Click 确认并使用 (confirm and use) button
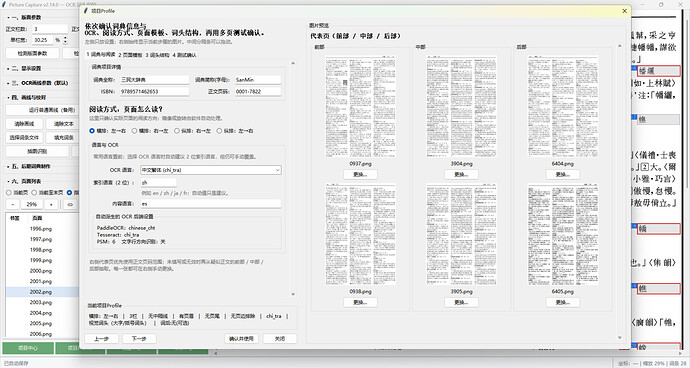Viewport: 690px width, 368px height. point(242,339)
